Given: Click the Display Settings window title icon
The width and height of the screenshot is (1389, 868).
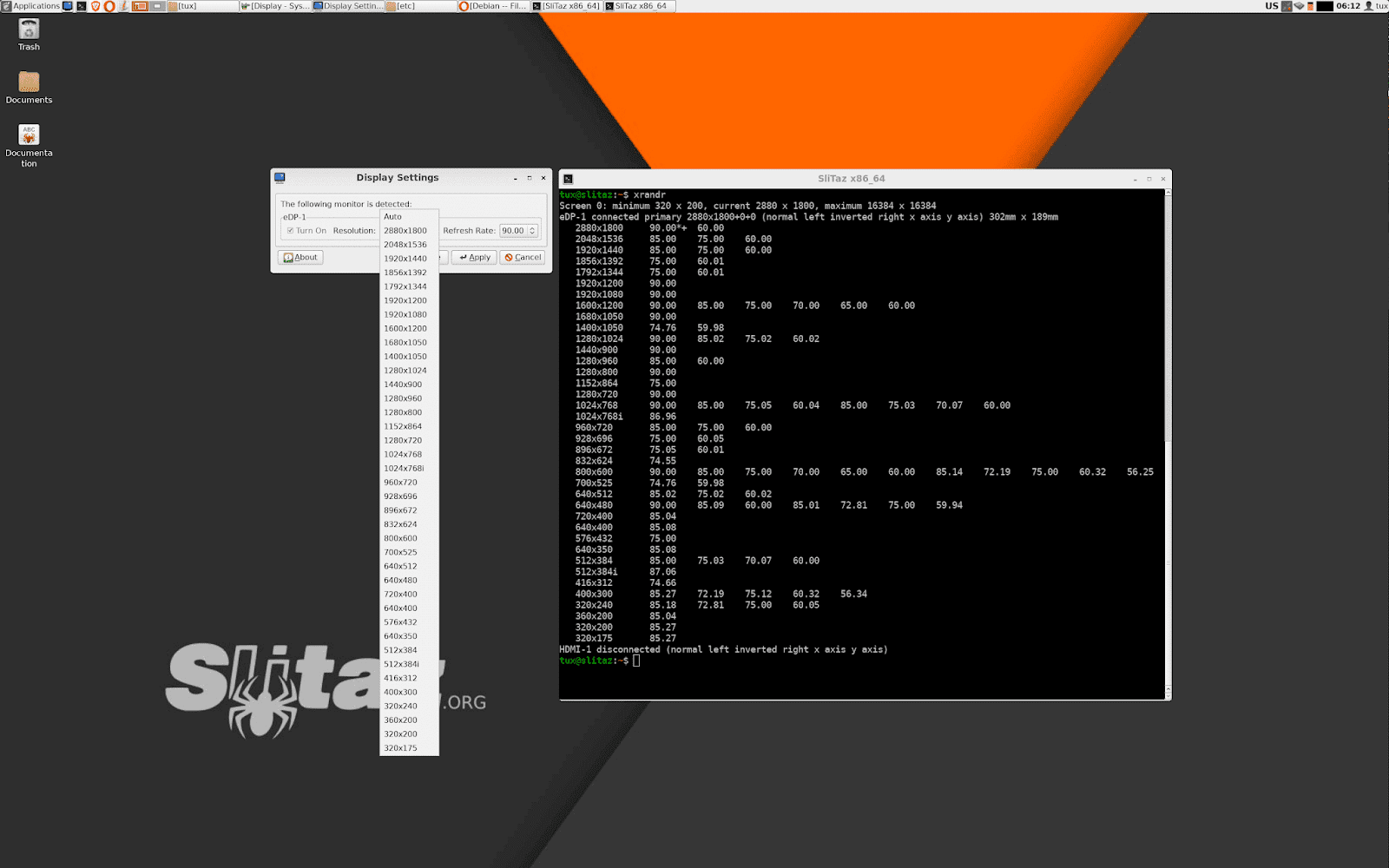Looking at the screenshot, I should click(280, 178).
